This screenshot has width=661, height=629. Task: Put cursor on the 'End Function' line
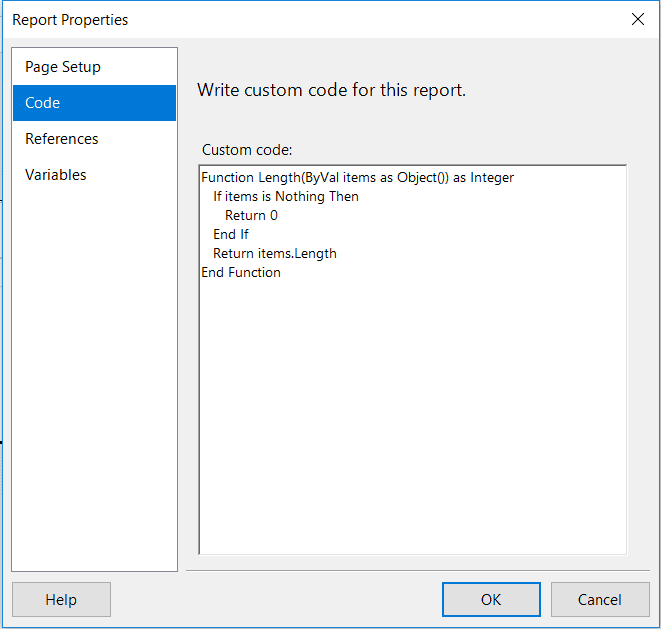click(241, 273)
